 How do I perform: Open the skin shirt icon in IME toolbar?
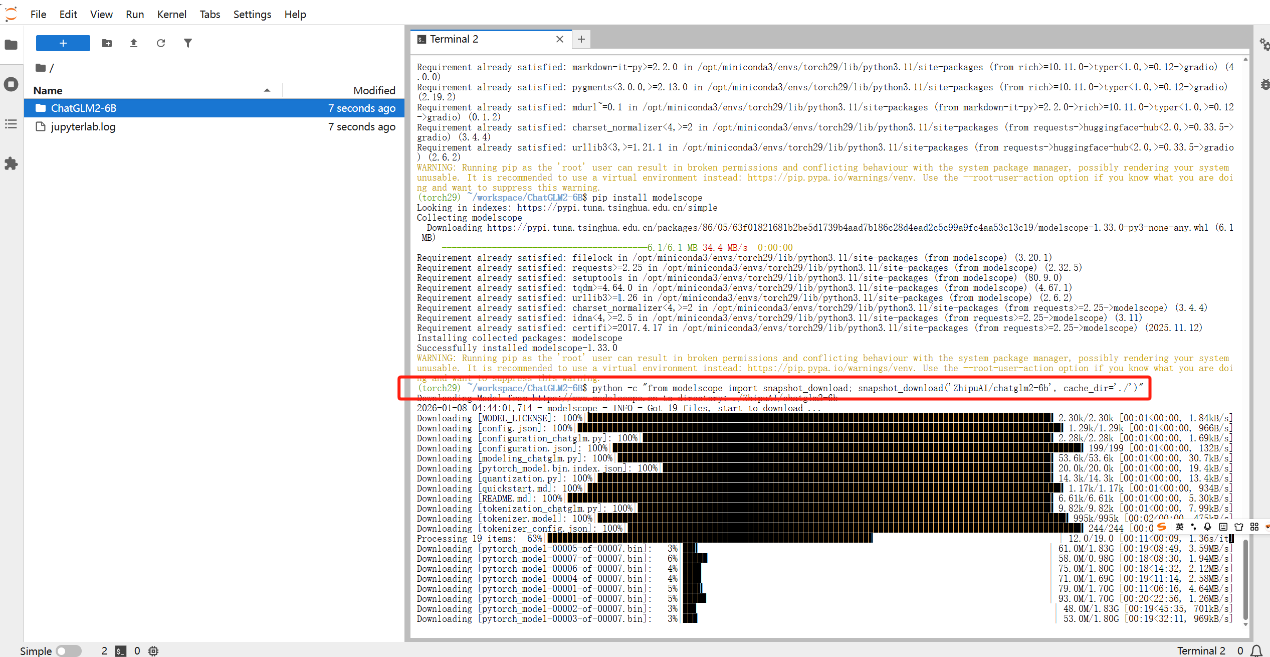click(x=1238, y=526)
